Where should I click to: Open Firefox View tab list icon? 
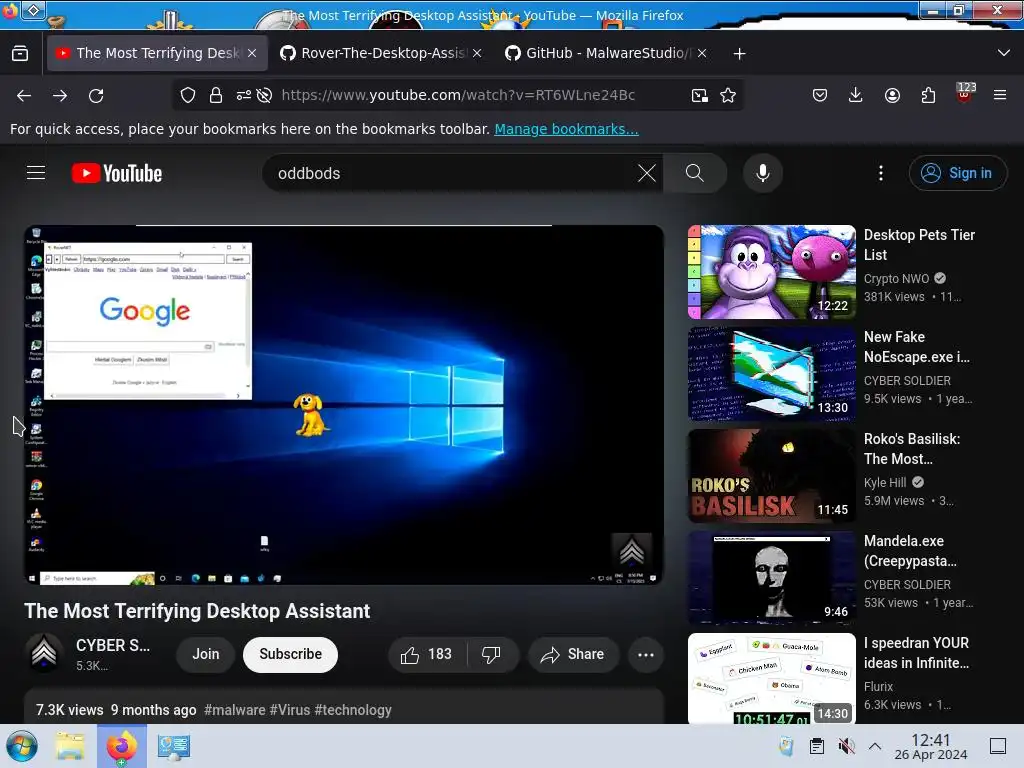(20, 54)
